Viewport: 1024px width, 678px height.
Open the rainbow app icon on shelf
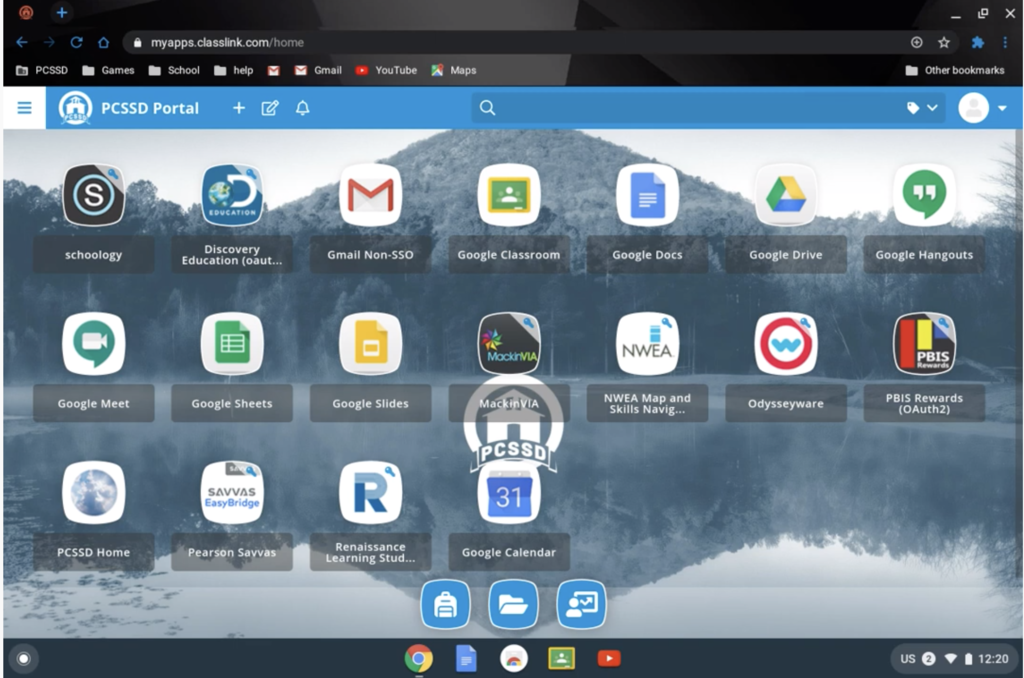(514, 658)
